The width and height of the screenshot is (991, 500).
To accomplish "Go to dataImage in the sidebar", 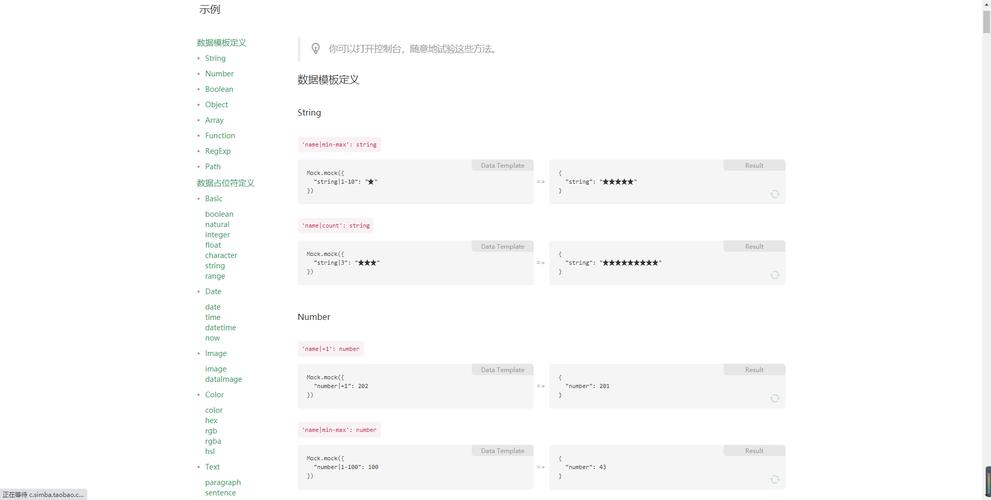I will 223,379.
